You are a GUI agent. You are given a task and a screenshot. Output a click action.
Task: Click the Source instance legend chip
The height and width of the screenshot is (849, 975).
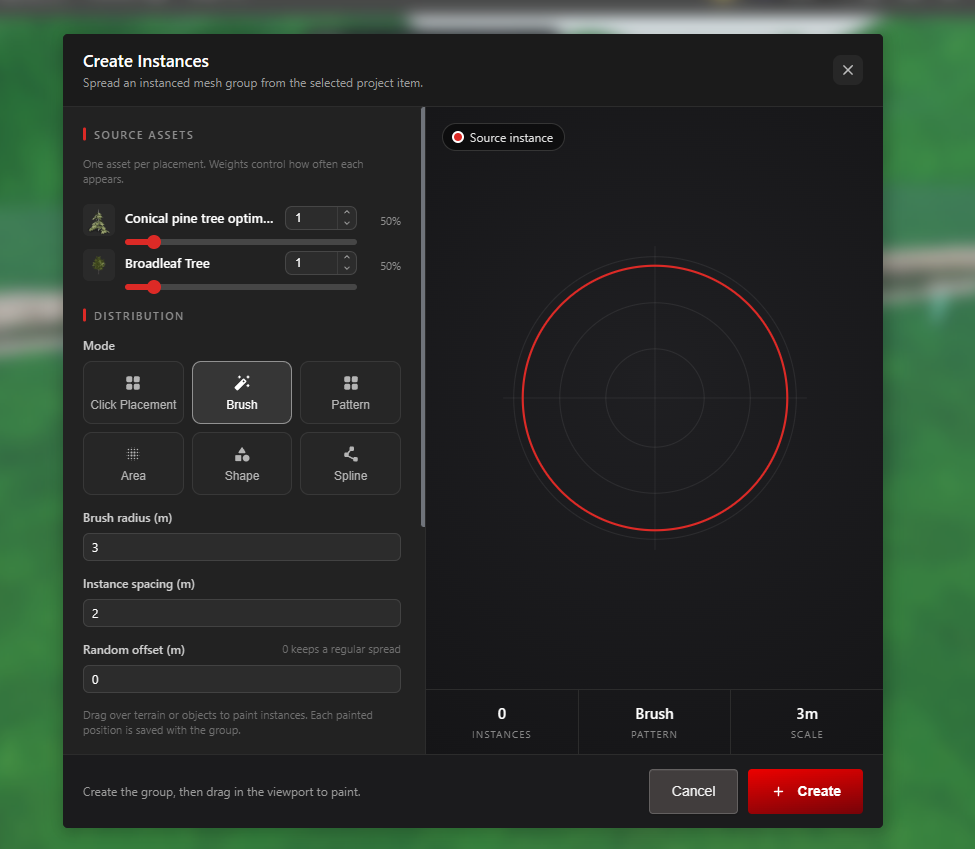[503, 137]
